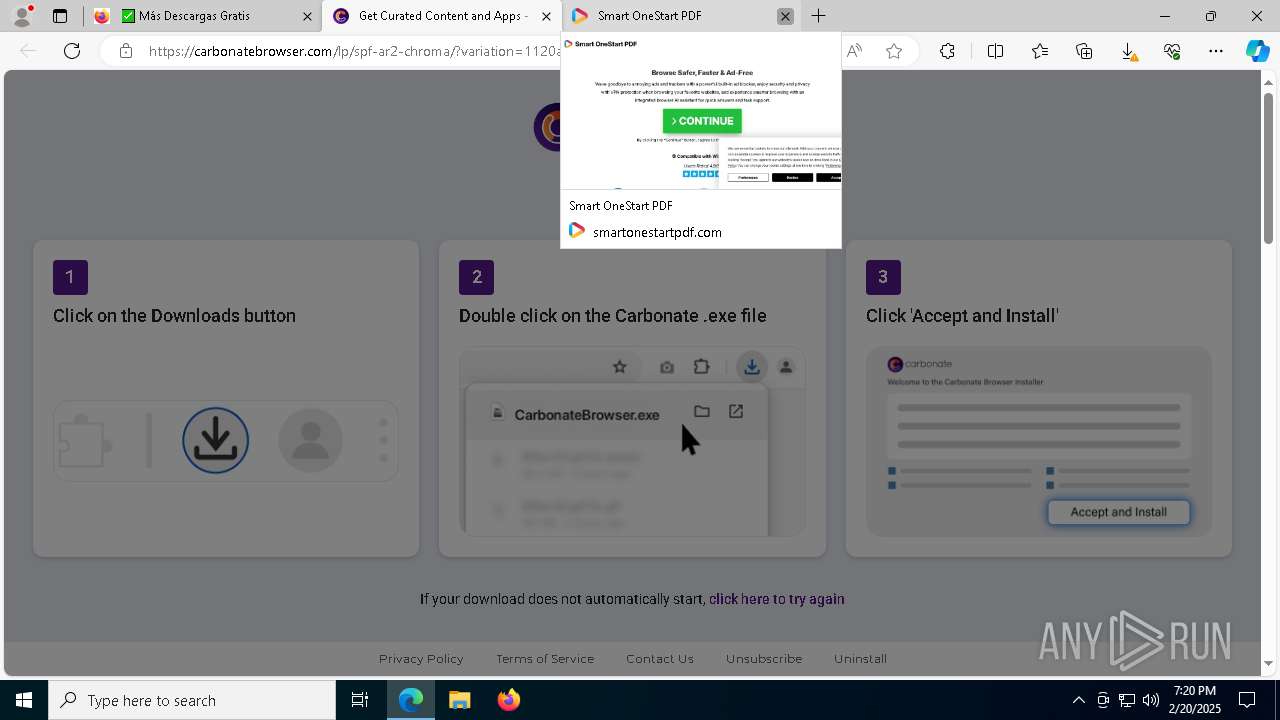Close the Smart OneStart PDF tab
The height and width of the screenshot is (720, 1280).
[785, 16]
